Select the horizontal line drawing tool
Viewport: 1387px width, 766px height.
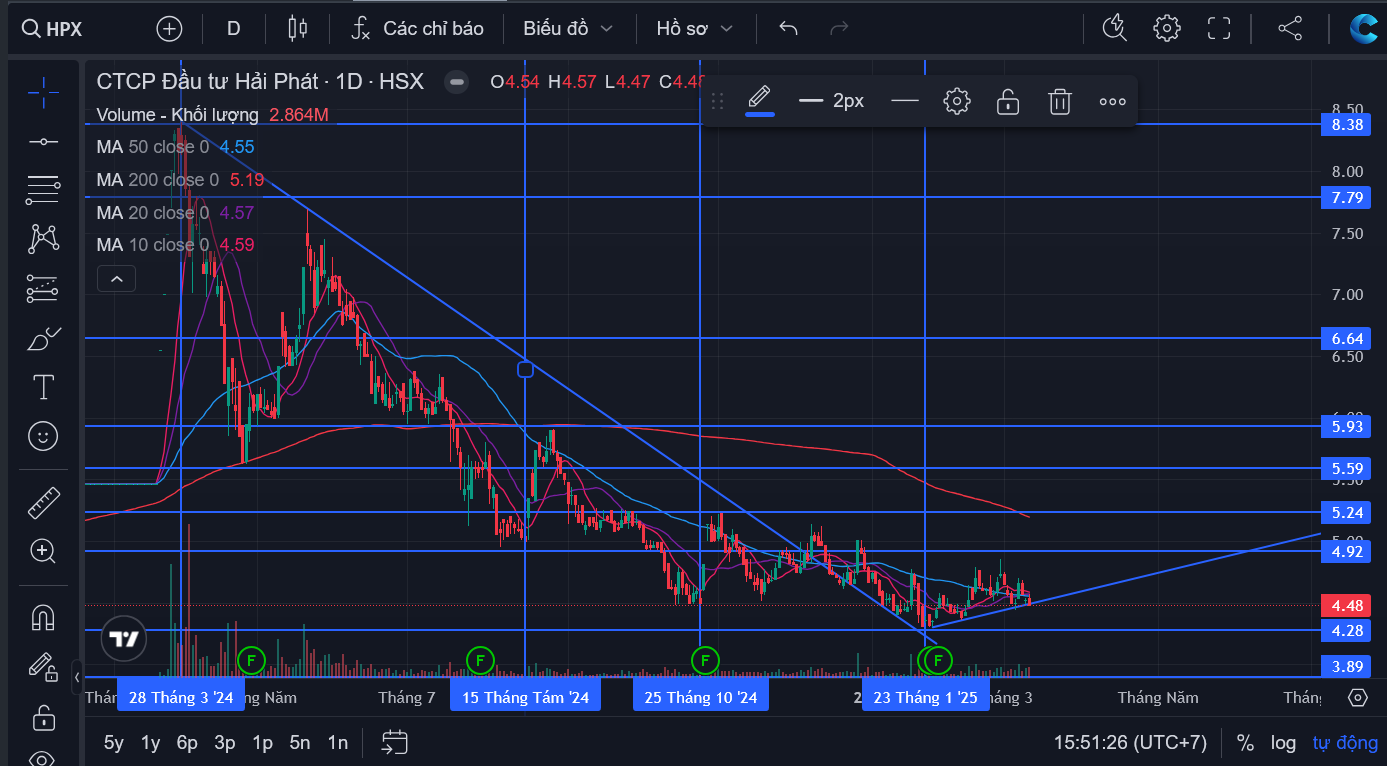click(43, 141)
